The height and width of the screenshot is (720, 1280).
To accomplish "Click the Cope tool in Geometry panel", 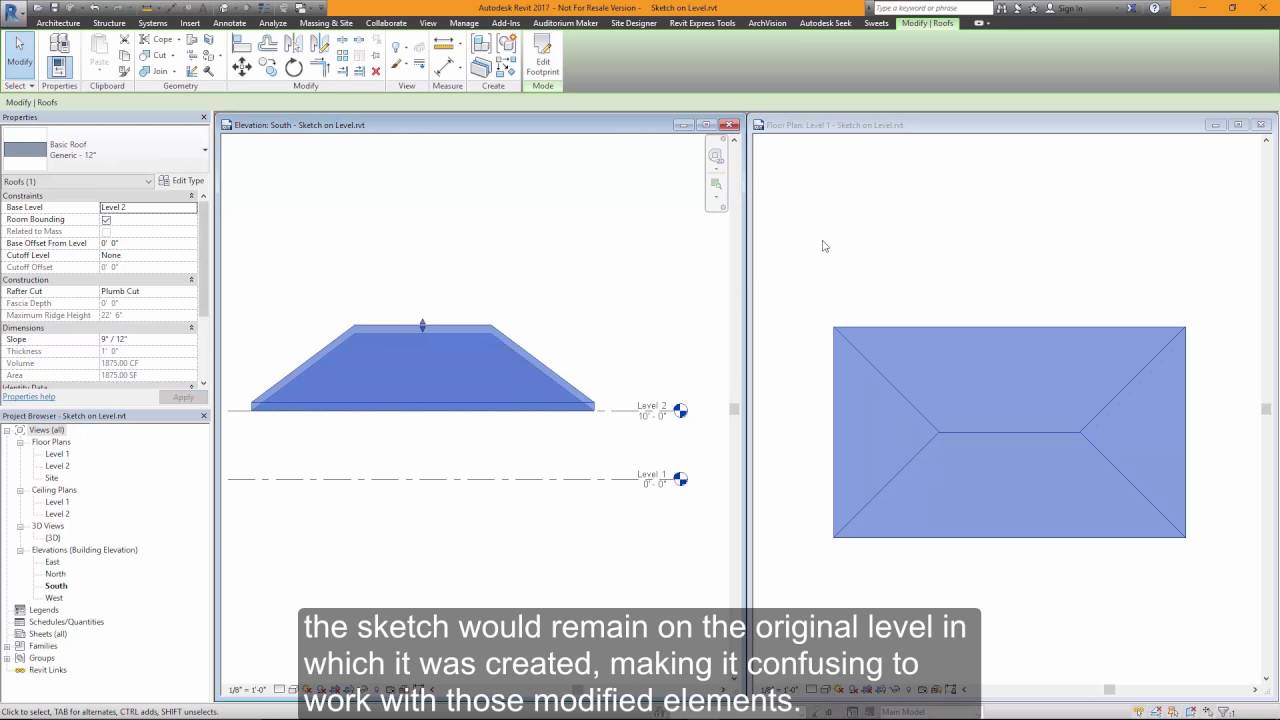I will click(x=160, y=39).
